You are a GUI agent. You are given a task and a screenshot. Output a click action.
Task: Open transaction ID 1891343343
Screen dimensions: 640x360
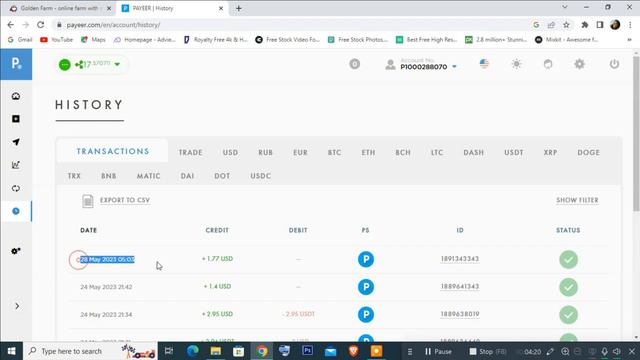point(460,259)
